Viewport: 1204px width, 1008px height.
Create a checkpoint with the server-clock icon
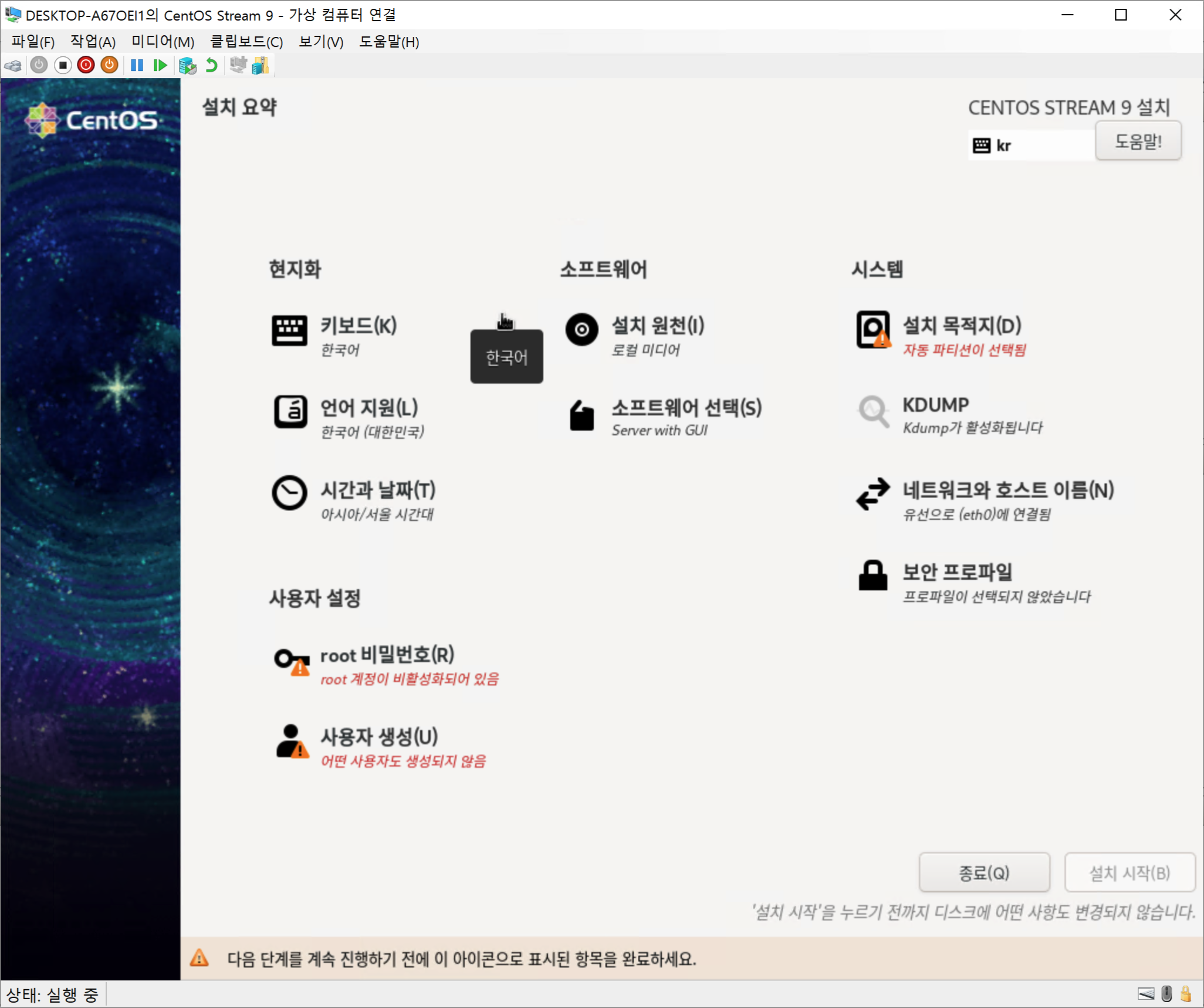click(x=187, y=65)
